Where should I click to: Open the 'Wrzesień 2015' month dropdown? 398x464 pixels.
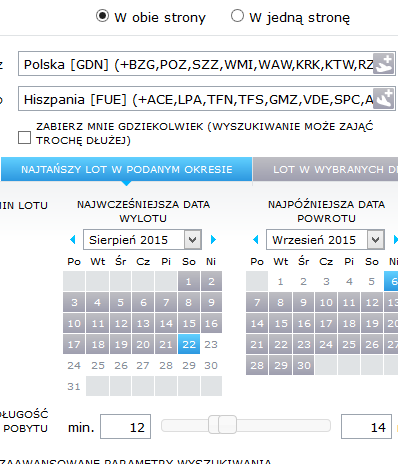[325, 239]
